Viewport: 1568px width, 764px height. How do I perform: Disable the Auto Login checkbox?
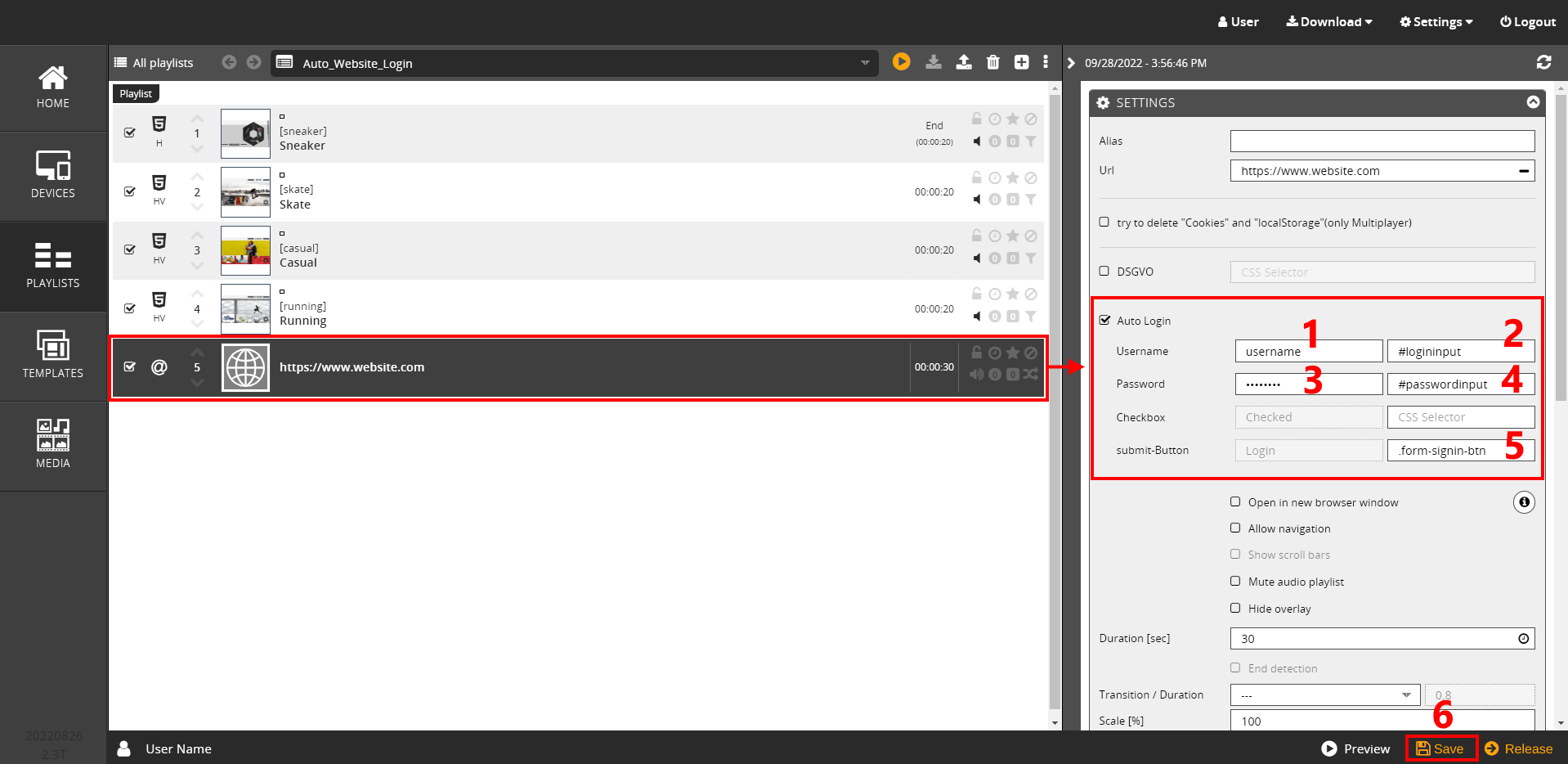pos(1105,320)
